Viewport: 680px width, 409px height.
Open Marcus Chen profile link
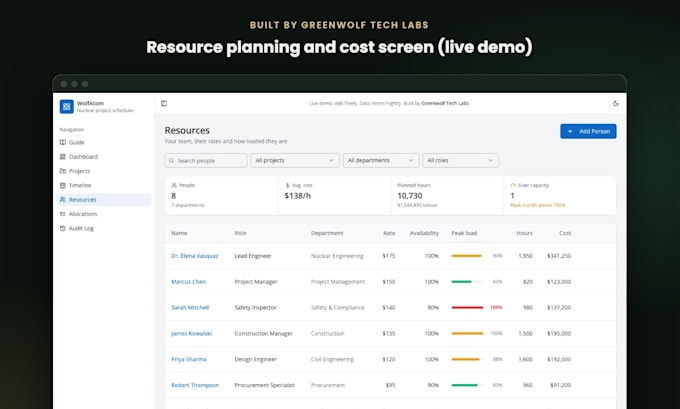click(x=189, y=281)
